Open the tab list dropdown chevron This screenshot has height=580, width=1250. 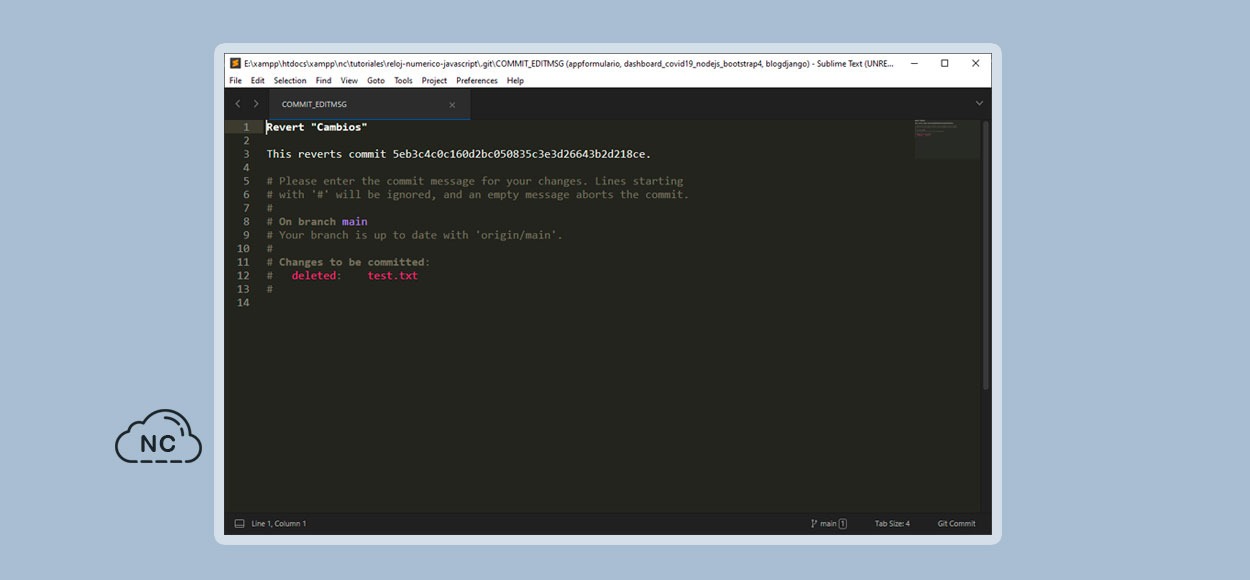tap(979, 104)
